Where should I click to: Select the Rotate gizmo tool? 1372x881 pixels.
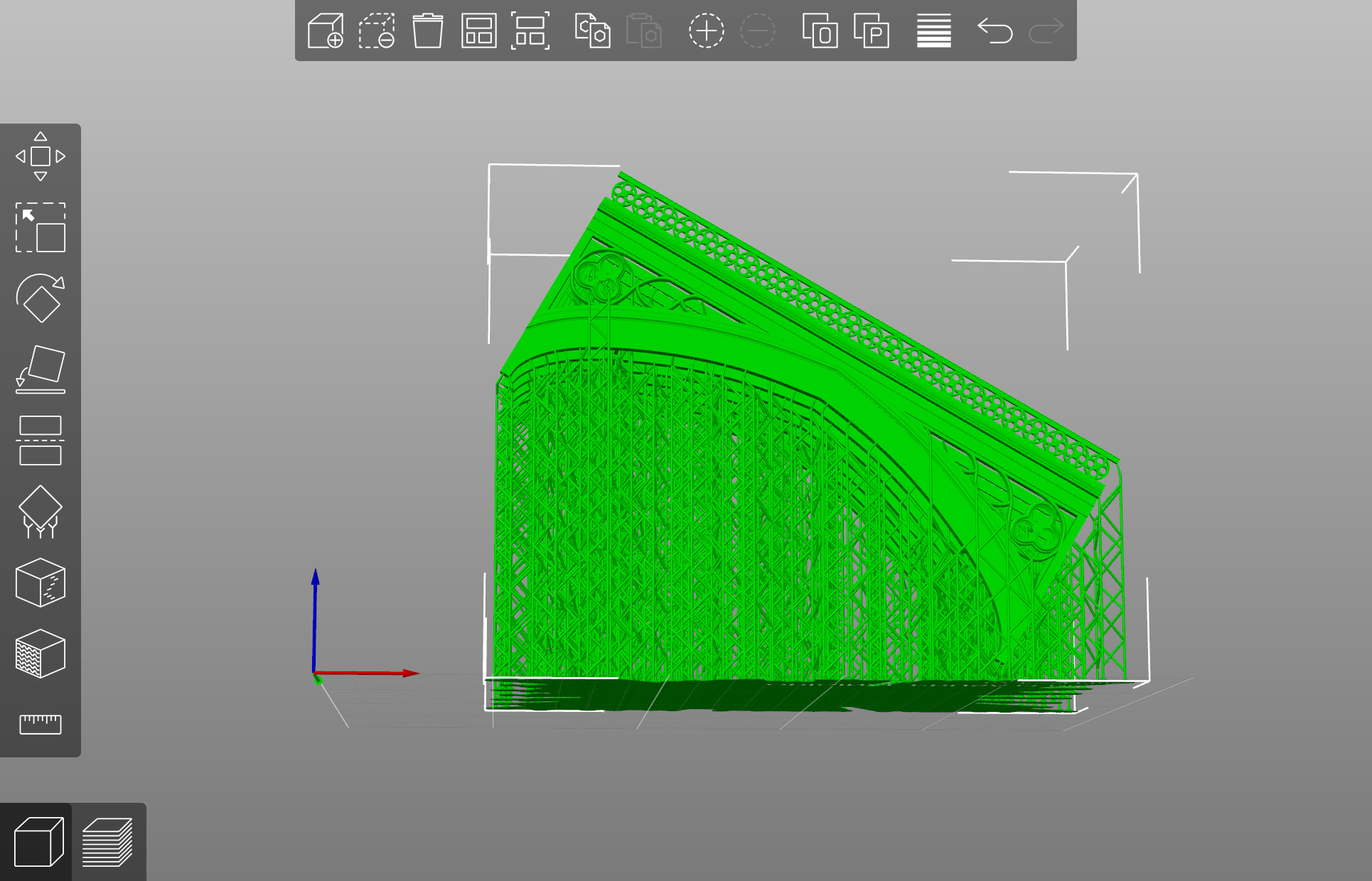41,298
